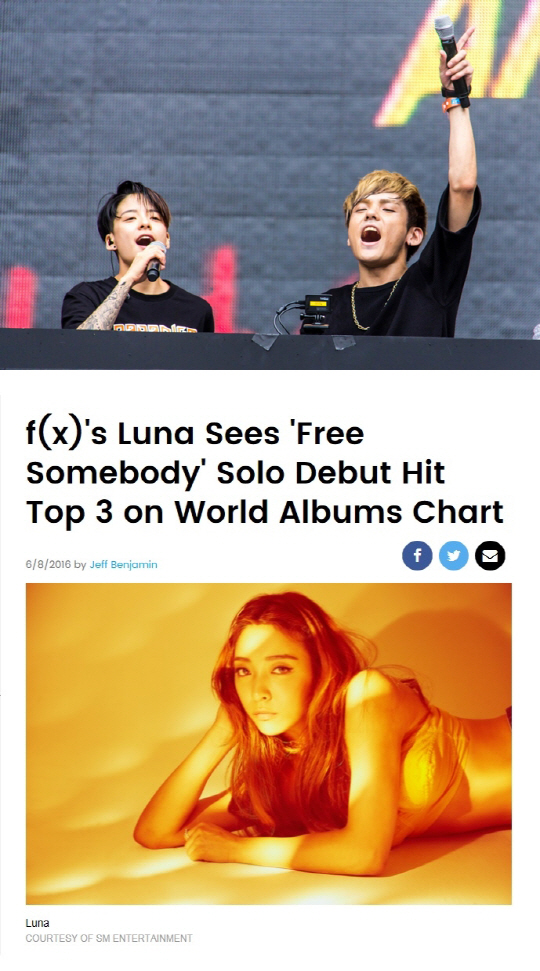The height and width of the screenshot is (971, 540).
Task: Click "World Albums Chart" in the headline
Action: point(339,512)
